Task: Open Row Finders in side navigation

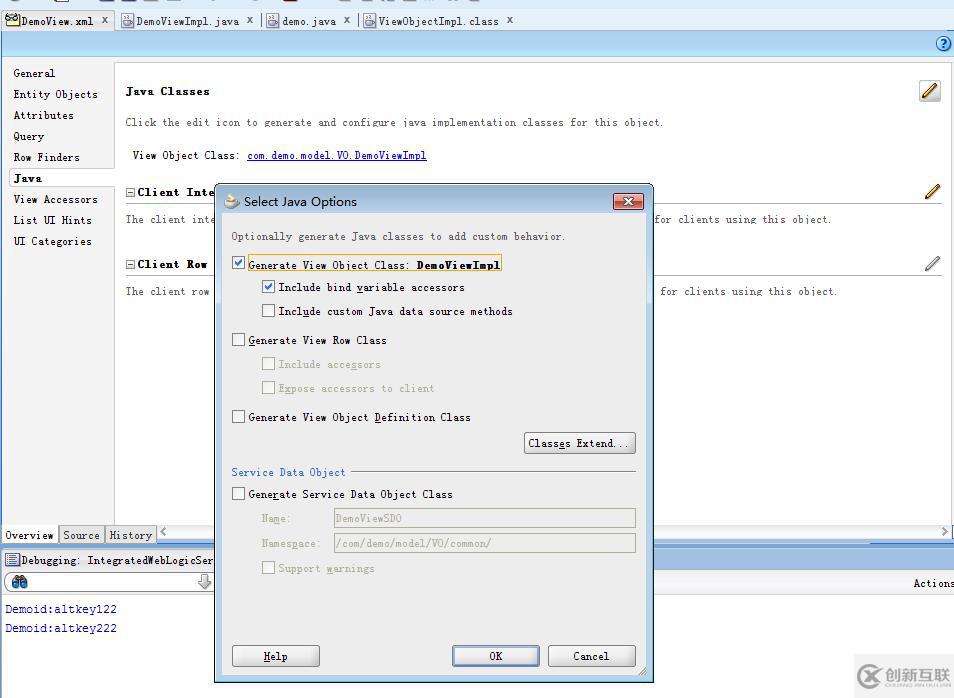Action: pos(46,157)
